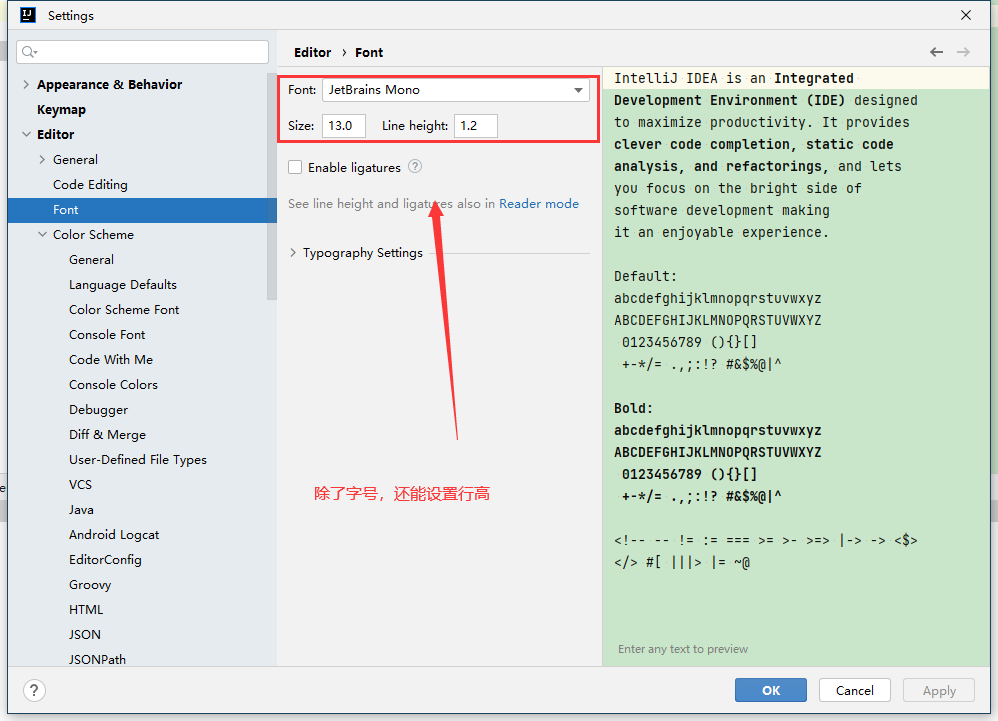
Task: Select Android Logcat color scheme
Action: (114, 535)
